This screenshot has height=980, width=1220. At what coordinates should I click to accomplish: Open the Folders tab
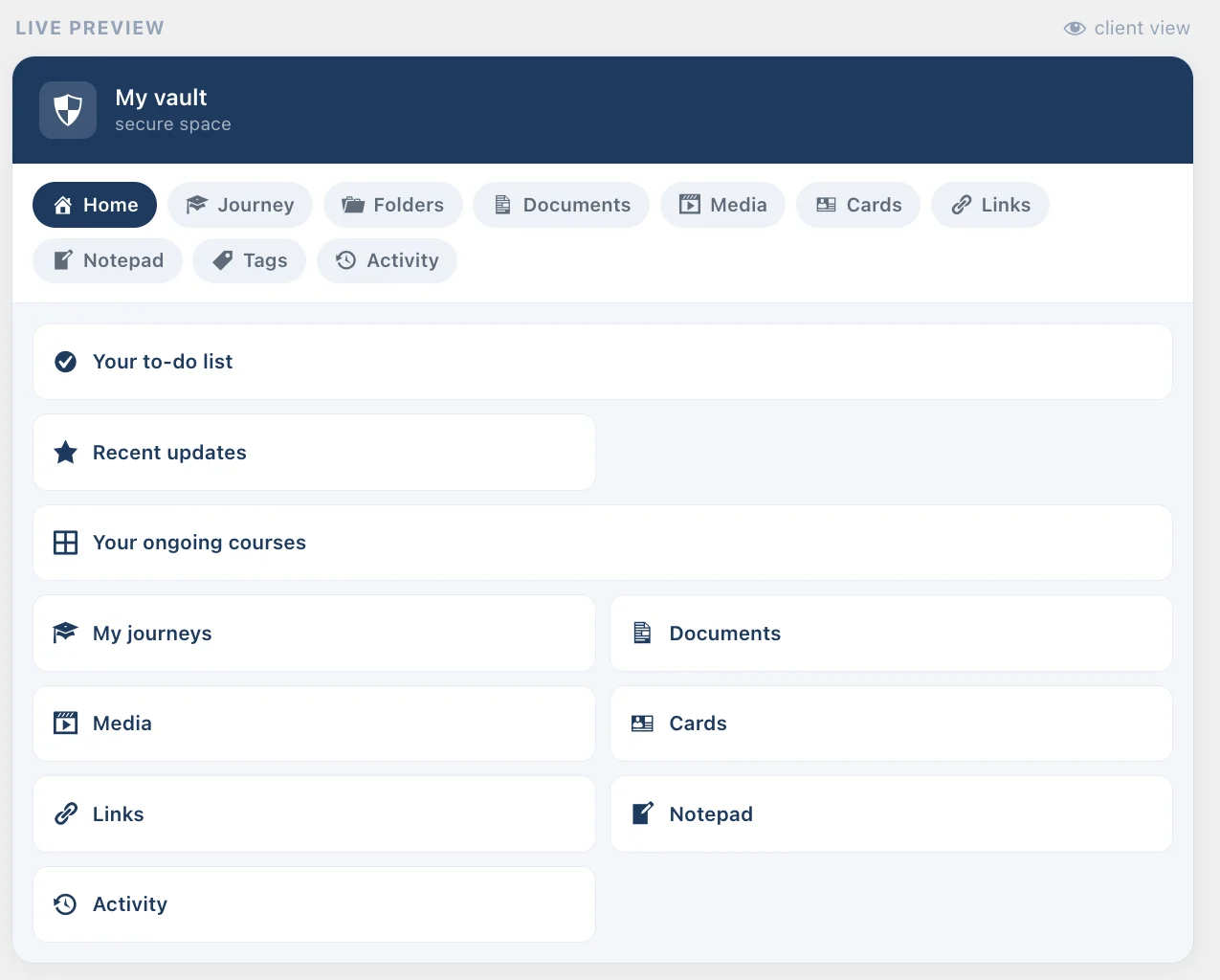coord(393,205)
